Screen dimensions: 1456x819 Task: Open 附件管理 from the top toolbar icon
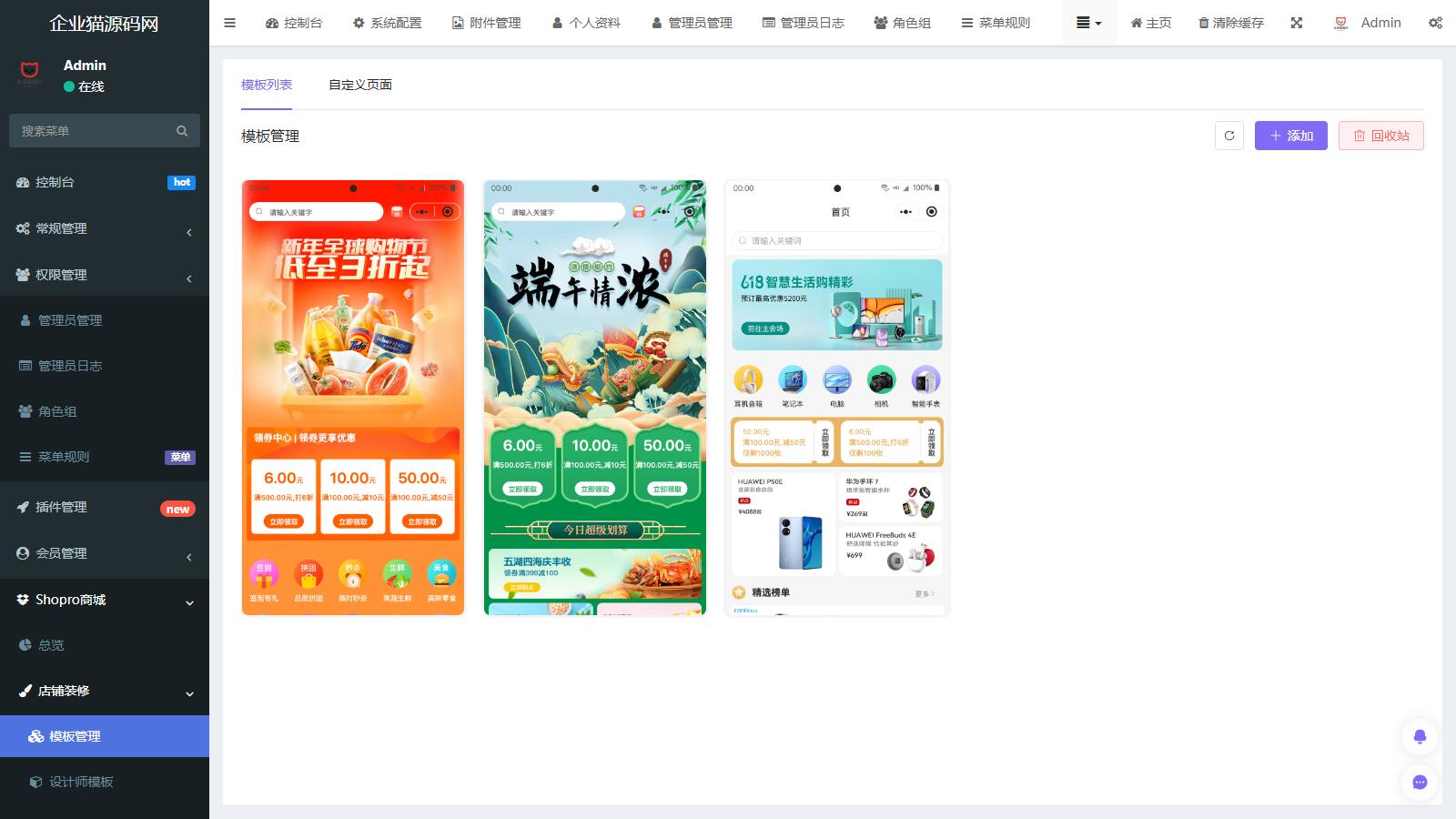click(x=460, y=23)
